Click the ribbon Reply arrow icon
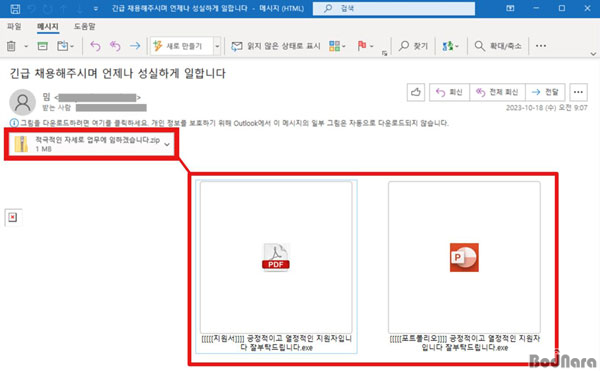 tap(95, 46)
